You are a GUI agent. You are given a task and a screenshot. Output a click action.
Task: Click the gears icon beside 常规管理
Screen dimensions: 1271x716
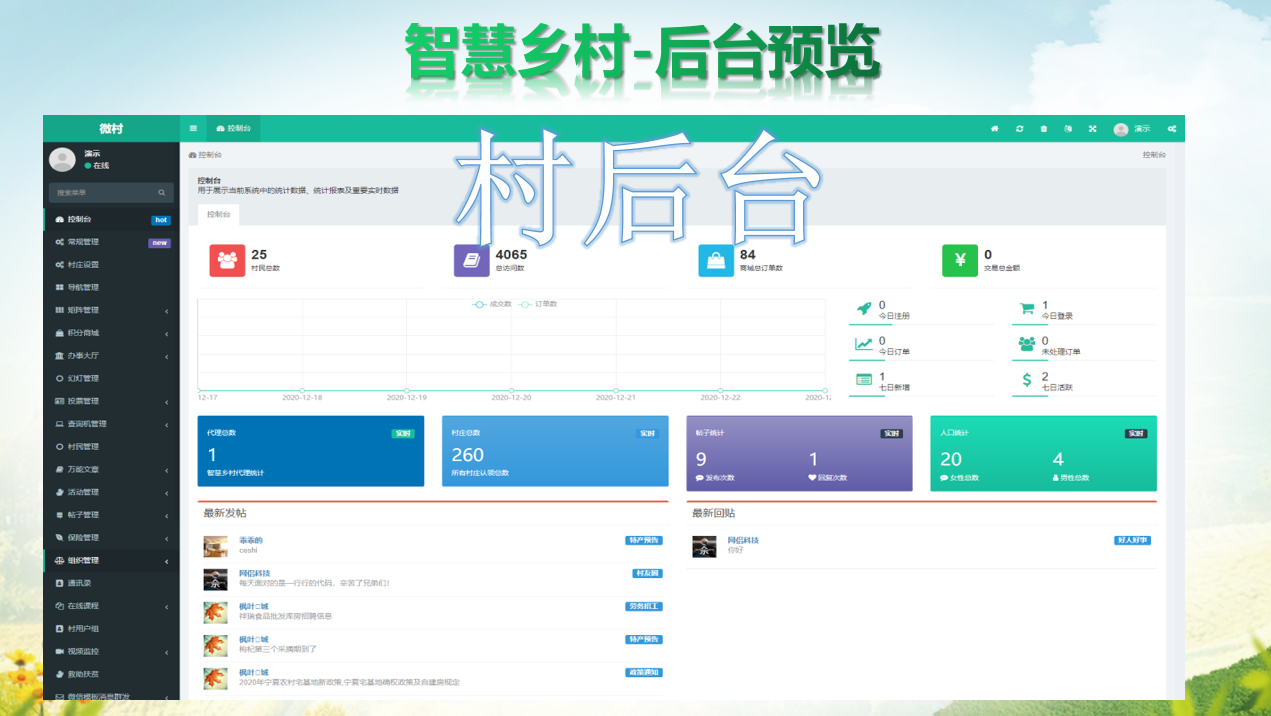coord(60,242)
